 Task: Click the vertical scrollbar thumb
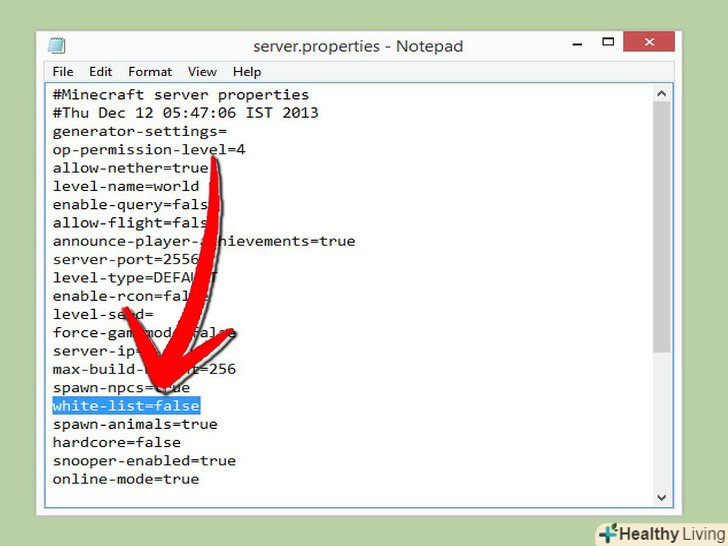662,227
